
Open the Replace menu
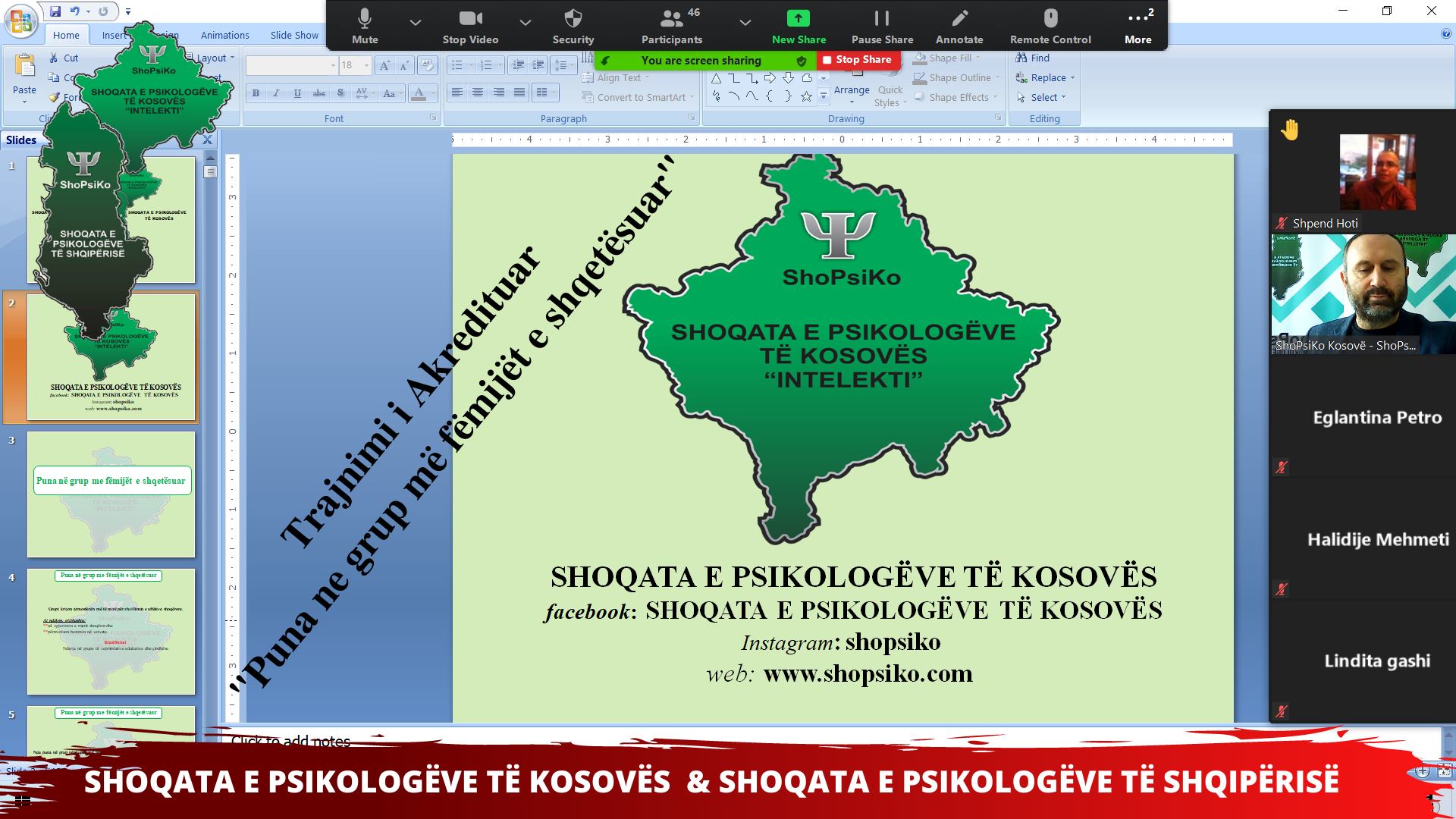tap(1045, 77)
